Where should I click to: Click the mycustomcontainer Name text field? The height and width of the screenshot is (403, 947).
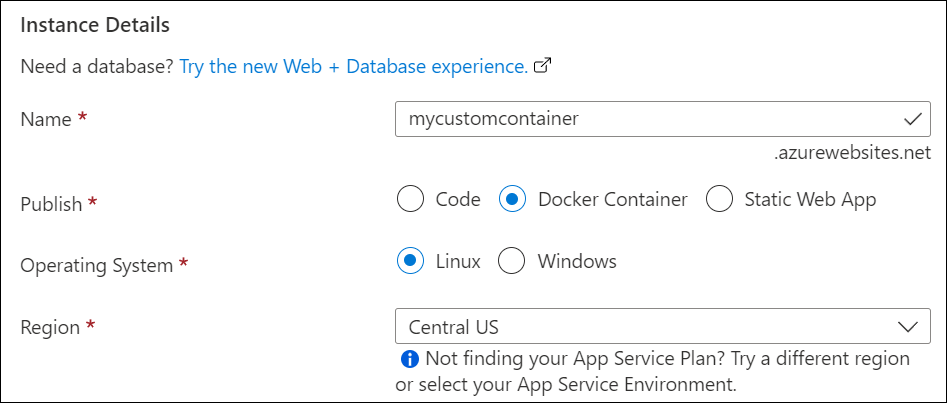tap(640, 119)
